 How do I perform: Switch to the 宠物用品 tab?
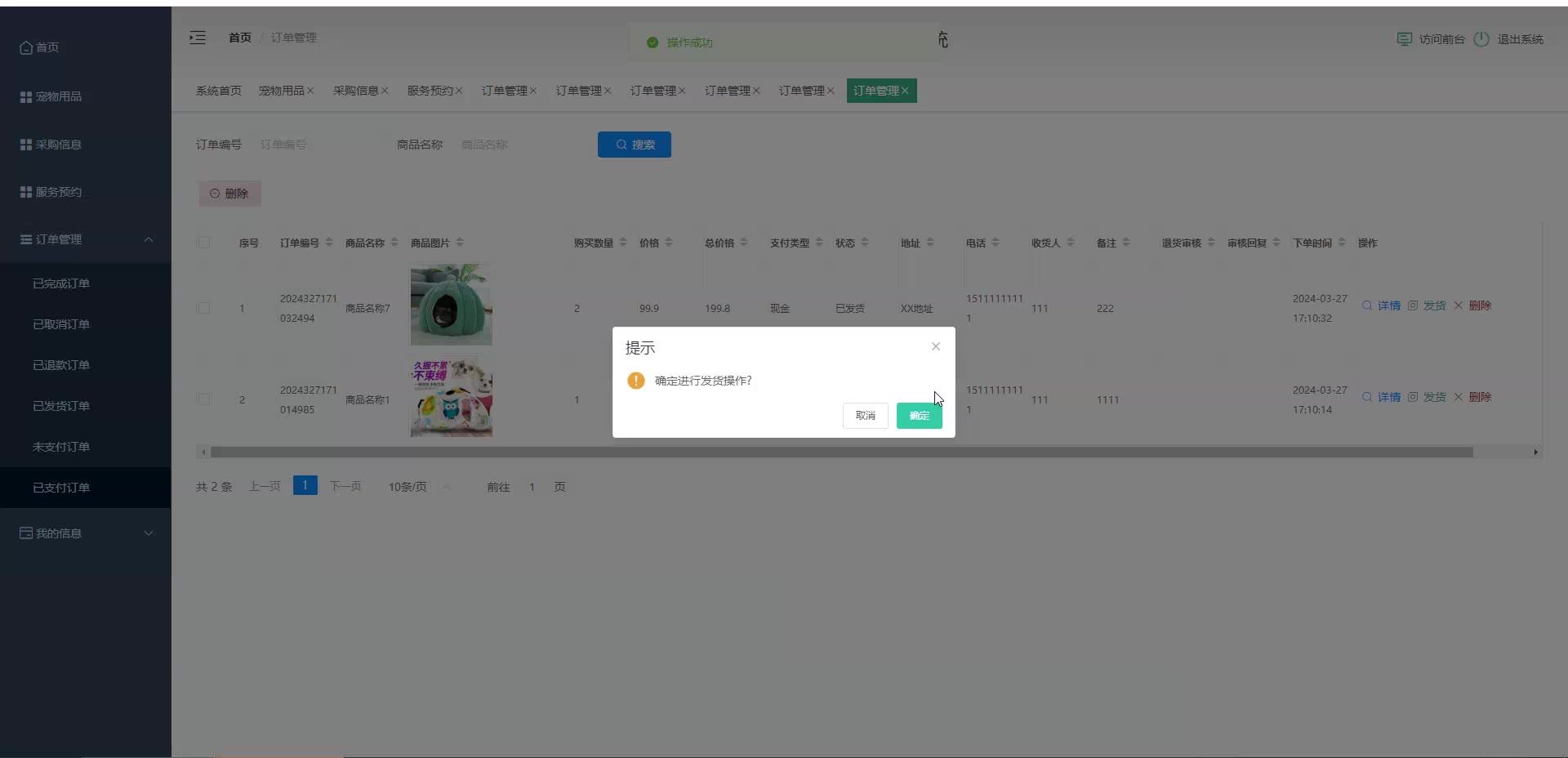(x=281, y=91)
